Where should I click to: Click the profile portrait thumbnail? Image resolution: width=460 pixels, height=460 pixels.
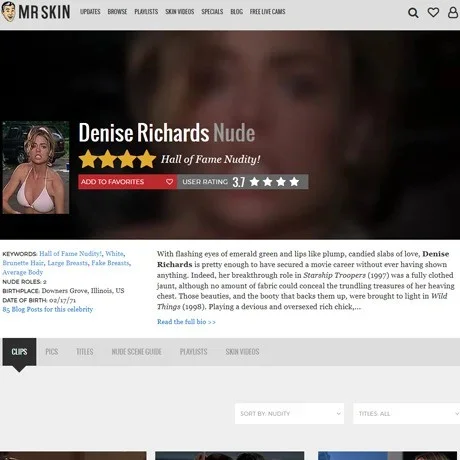(x=36, y=167)
